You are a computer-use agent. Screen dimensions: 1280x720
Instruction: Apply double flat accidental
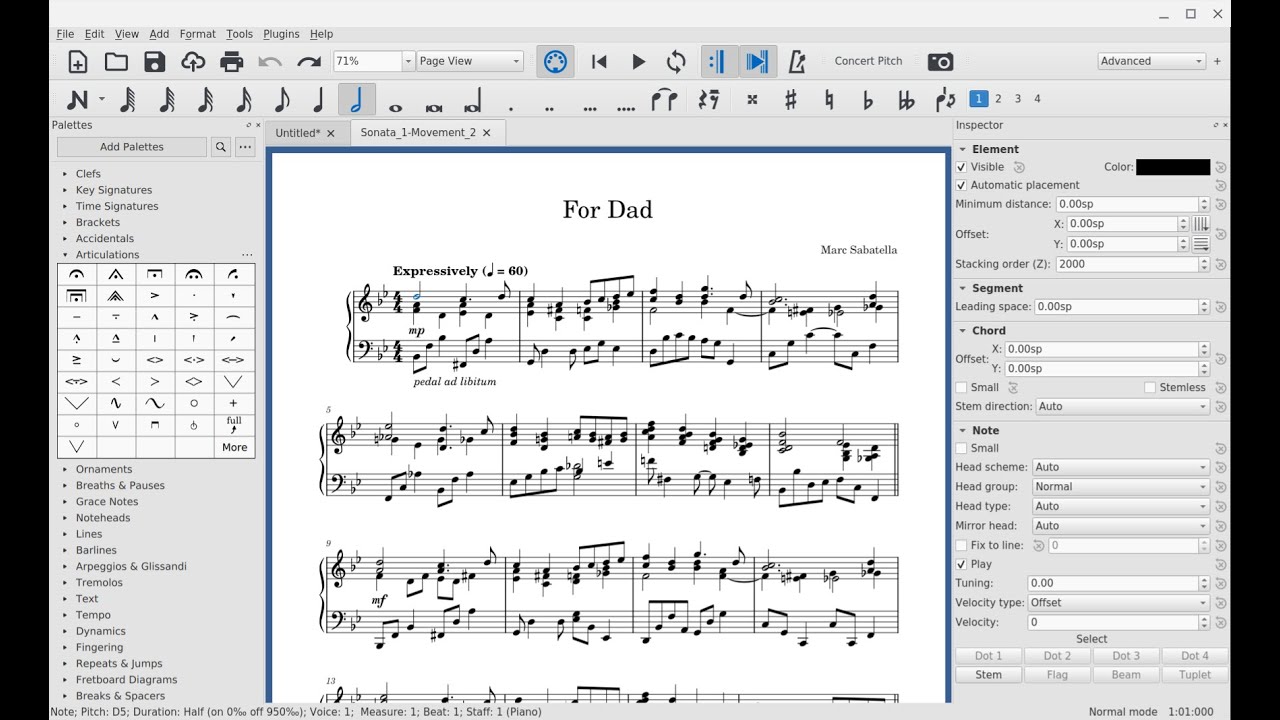tap(906, 100)
